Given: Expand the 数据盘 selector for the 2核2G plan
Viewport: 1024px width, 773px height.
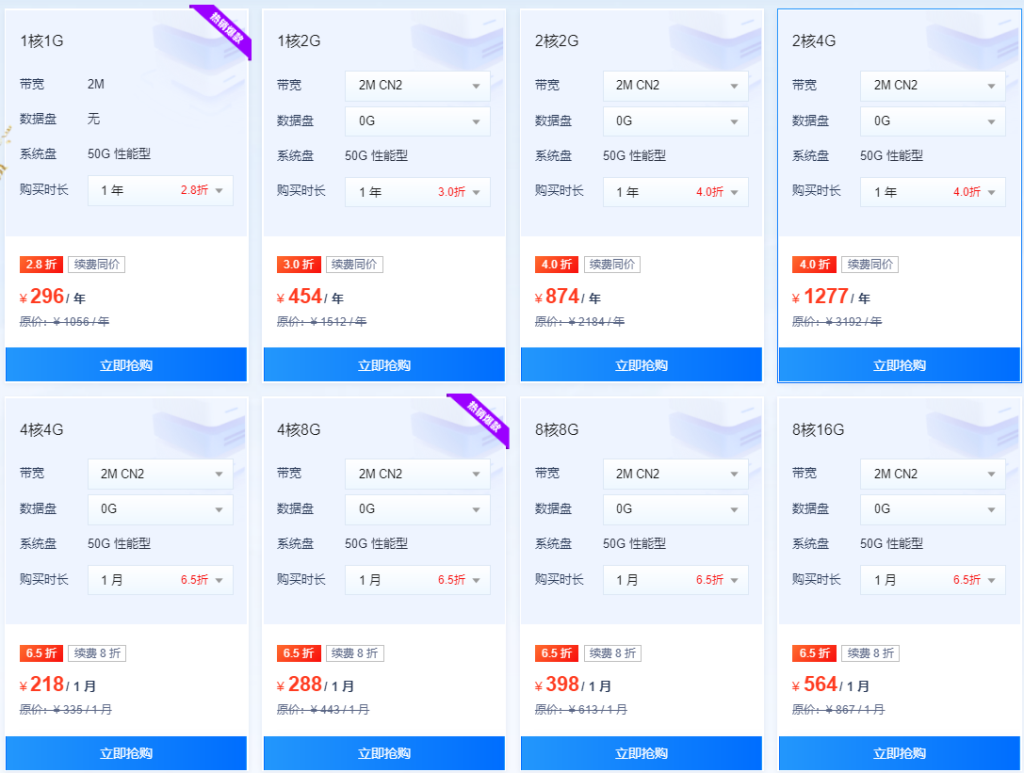Looking at the screenshot, I should 675,121.
